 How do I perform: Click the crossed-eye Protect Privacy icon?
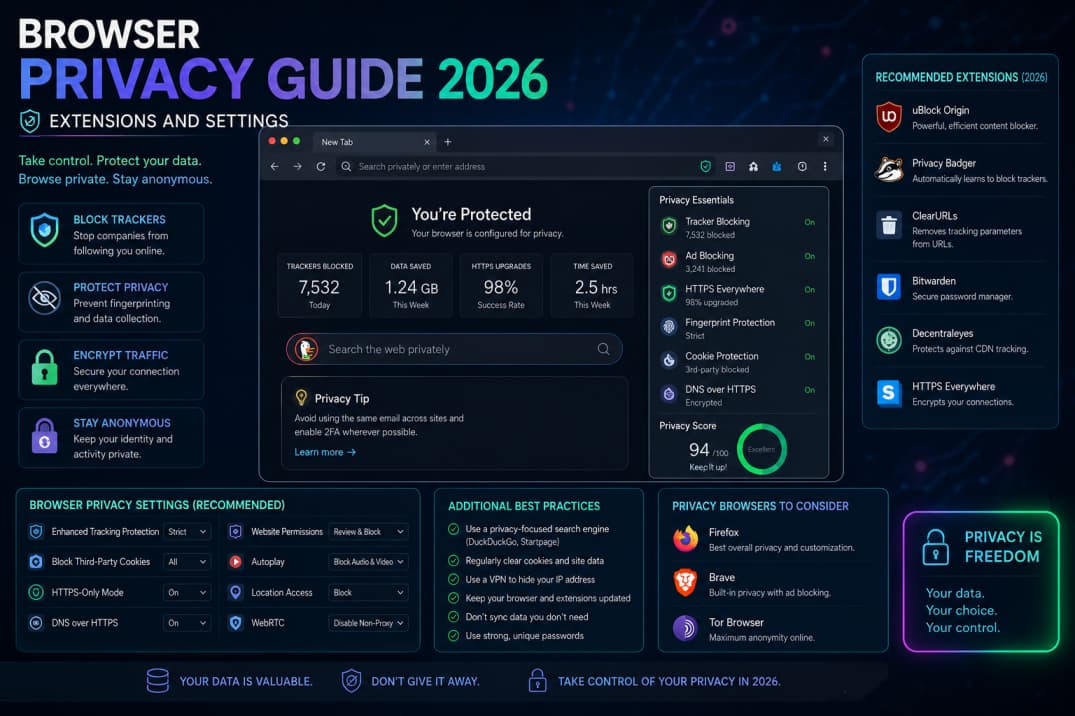45,298
